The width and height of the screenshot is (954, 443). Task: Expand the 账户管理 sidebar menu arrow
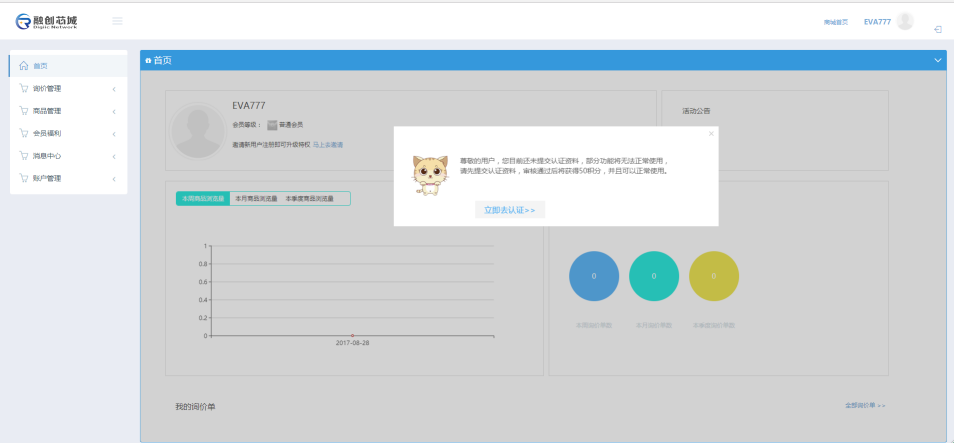[113, 179]
